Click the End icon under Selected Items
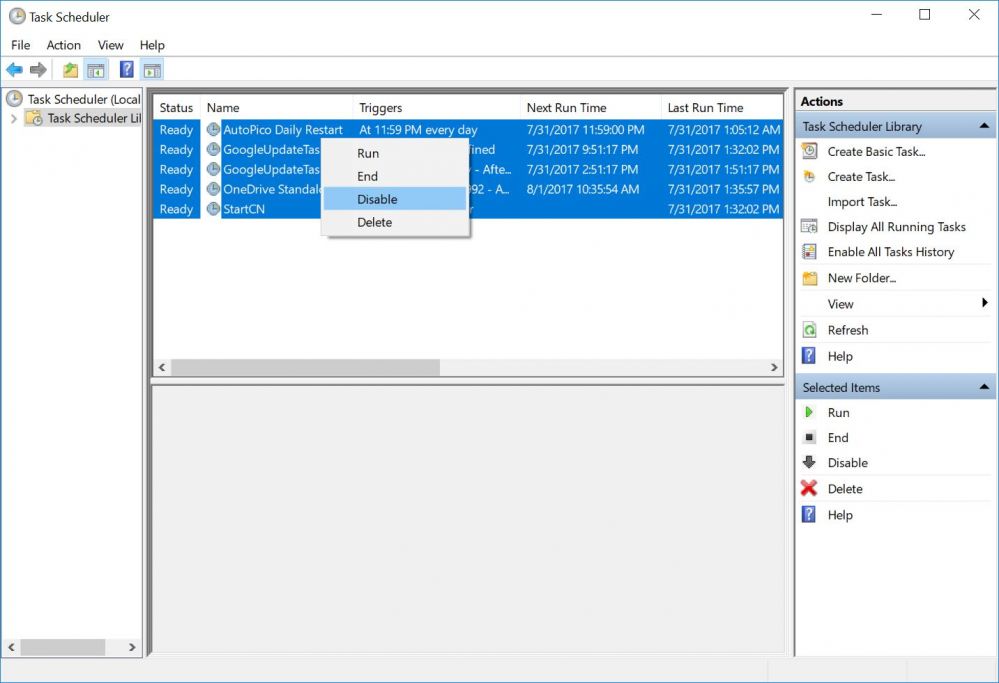The image size is (999, 683). [x=810, y=437]
